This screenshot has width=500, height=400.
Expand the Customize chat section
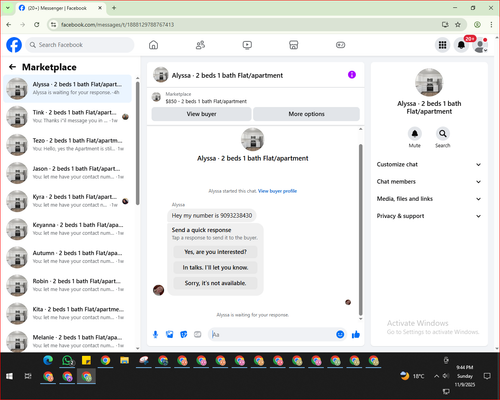[x=429, y=164]
